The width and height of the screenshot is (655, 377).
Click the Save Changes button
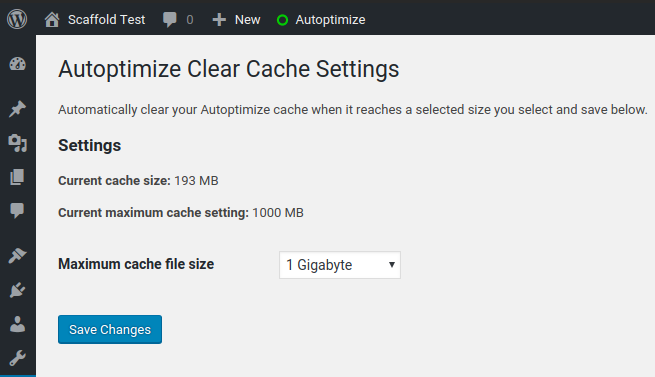point(110,329)
